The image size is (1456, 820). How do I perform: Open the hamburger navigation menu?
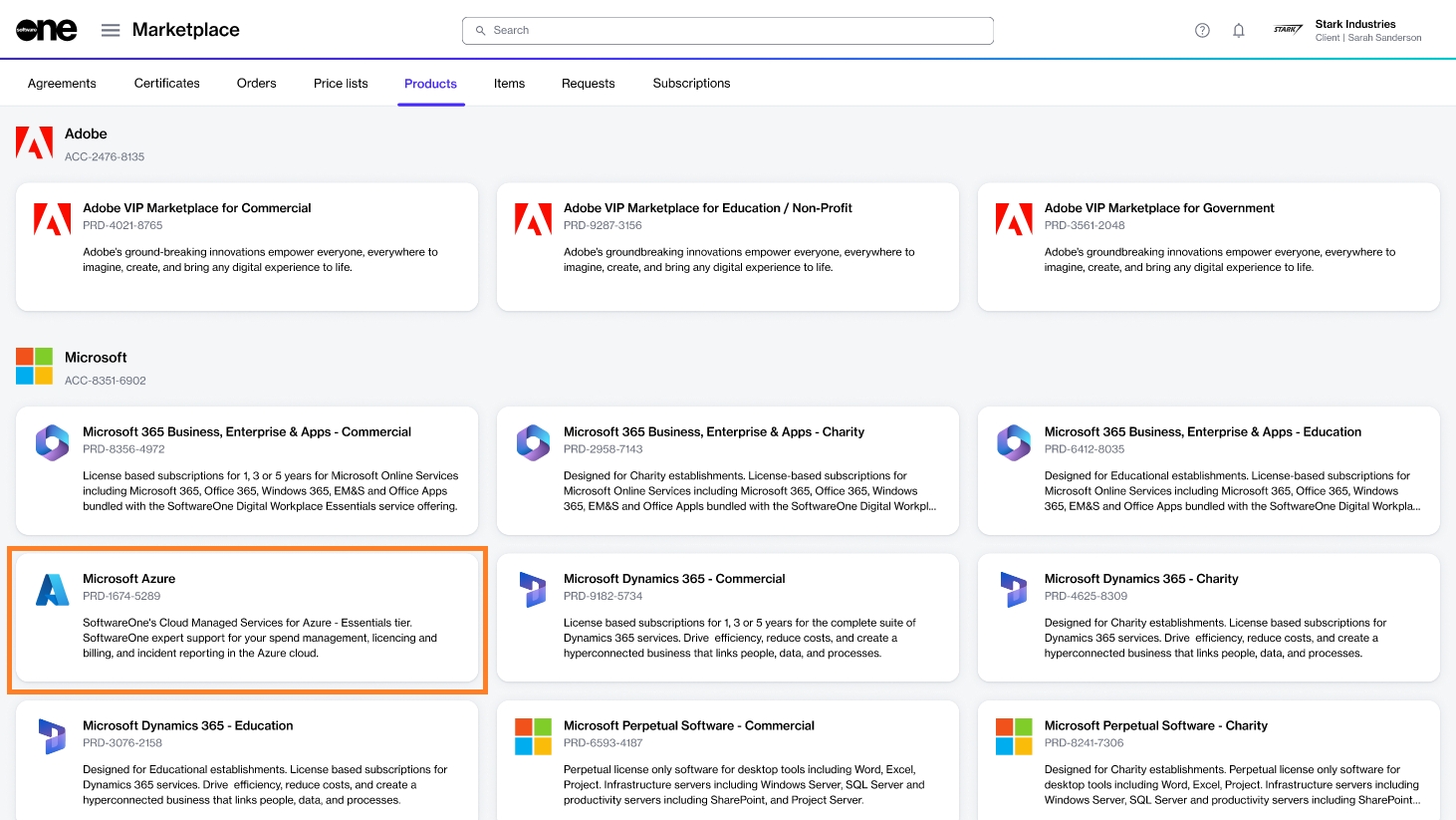[111, 31]
